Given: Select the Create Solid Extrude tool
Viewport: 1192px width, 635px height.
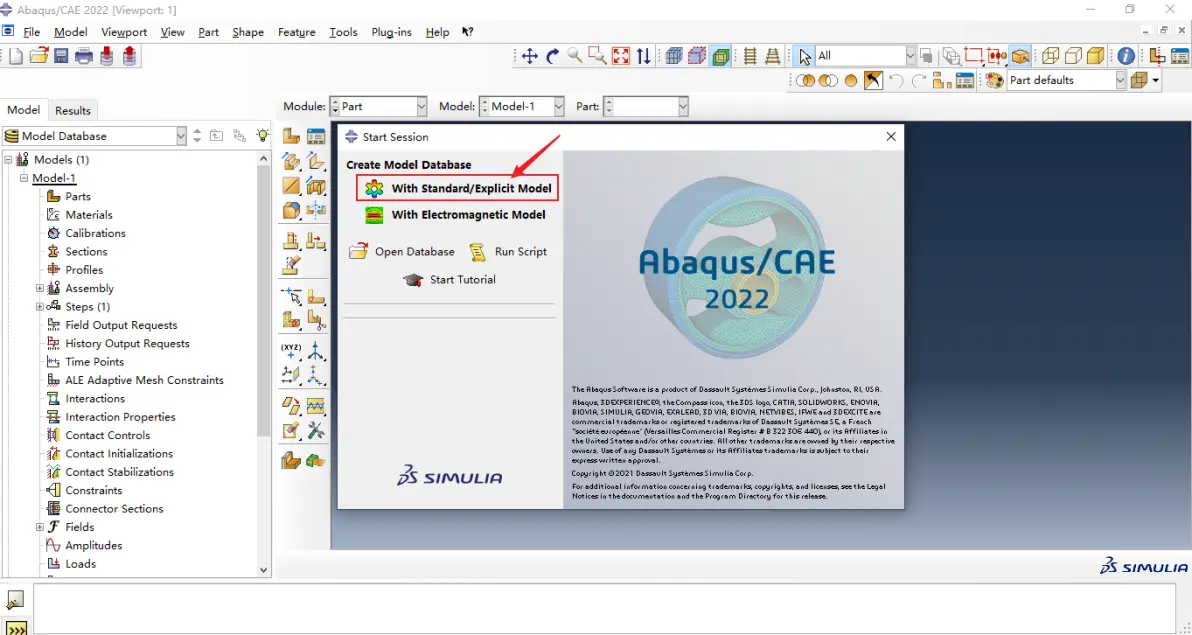Looking at the screenshot, I should tap(291, 161).
